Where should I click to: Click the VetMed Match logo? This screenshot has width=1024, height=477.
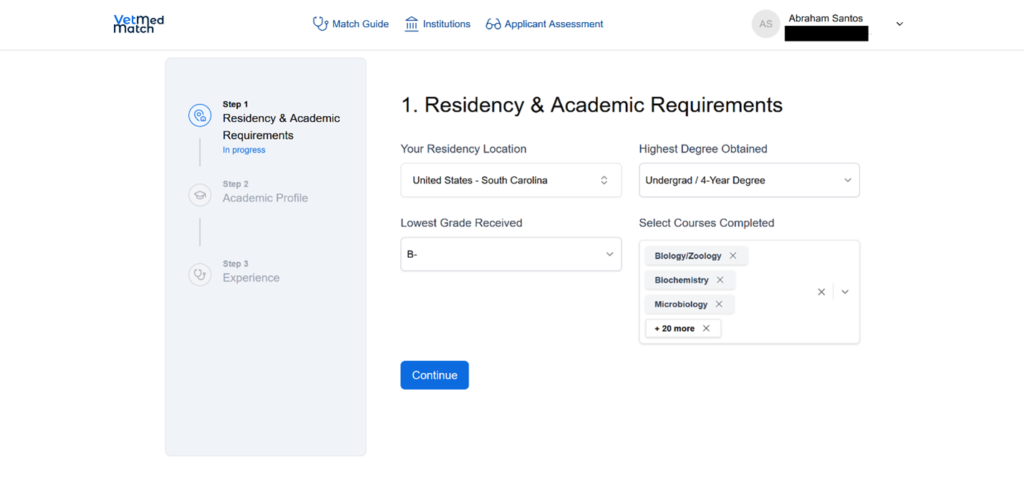click(x=138, y=24)
